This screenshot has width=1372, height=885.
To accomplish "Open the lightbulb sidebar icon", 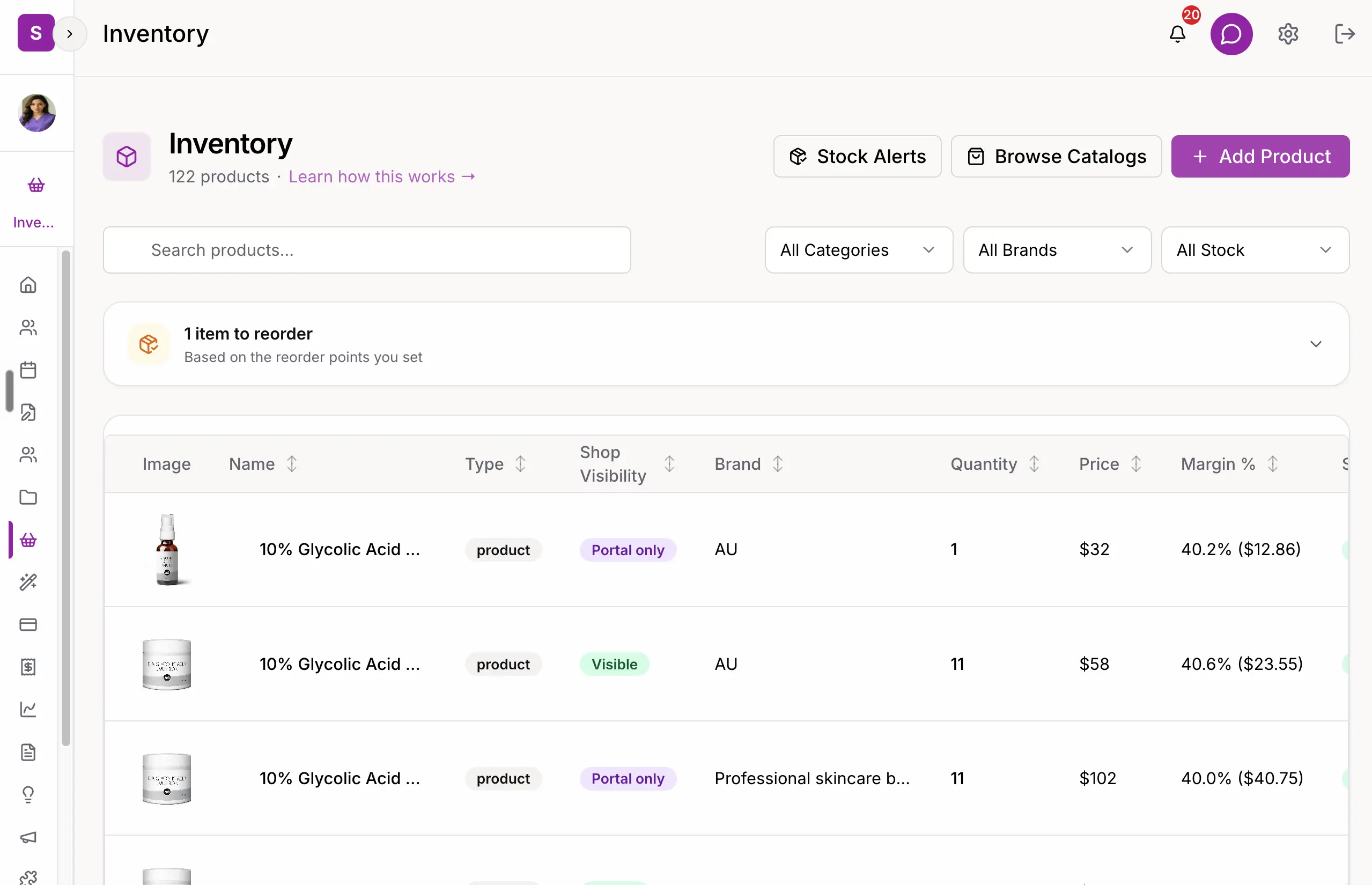I will [x=28, y=795].
